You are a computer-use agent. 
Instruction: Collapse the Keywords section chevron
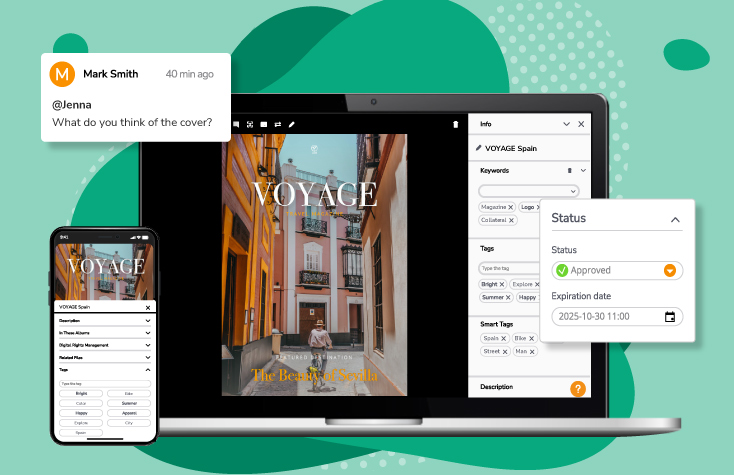(583, 170)
